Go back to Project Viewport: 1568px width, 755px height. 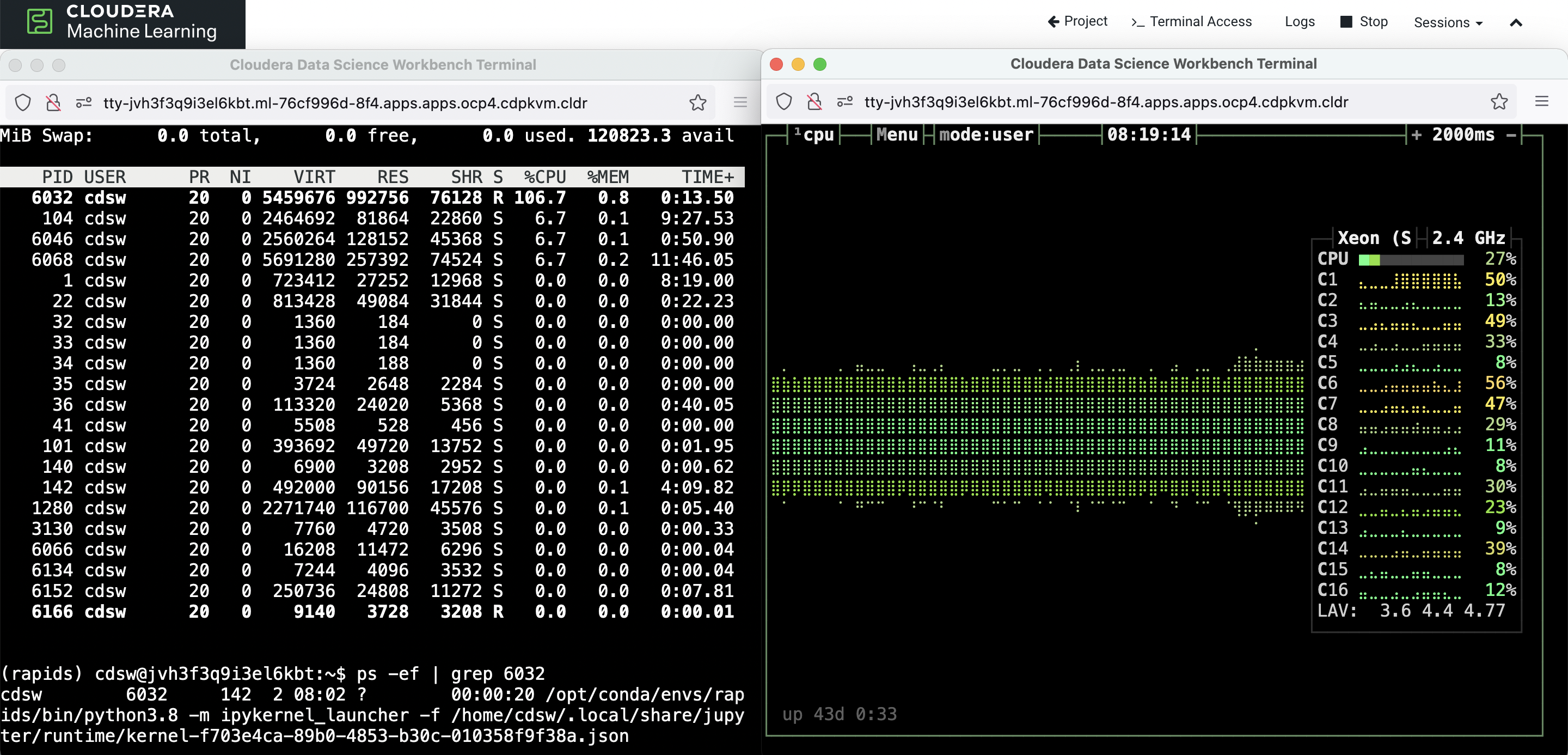click(x=1077, y=21)
